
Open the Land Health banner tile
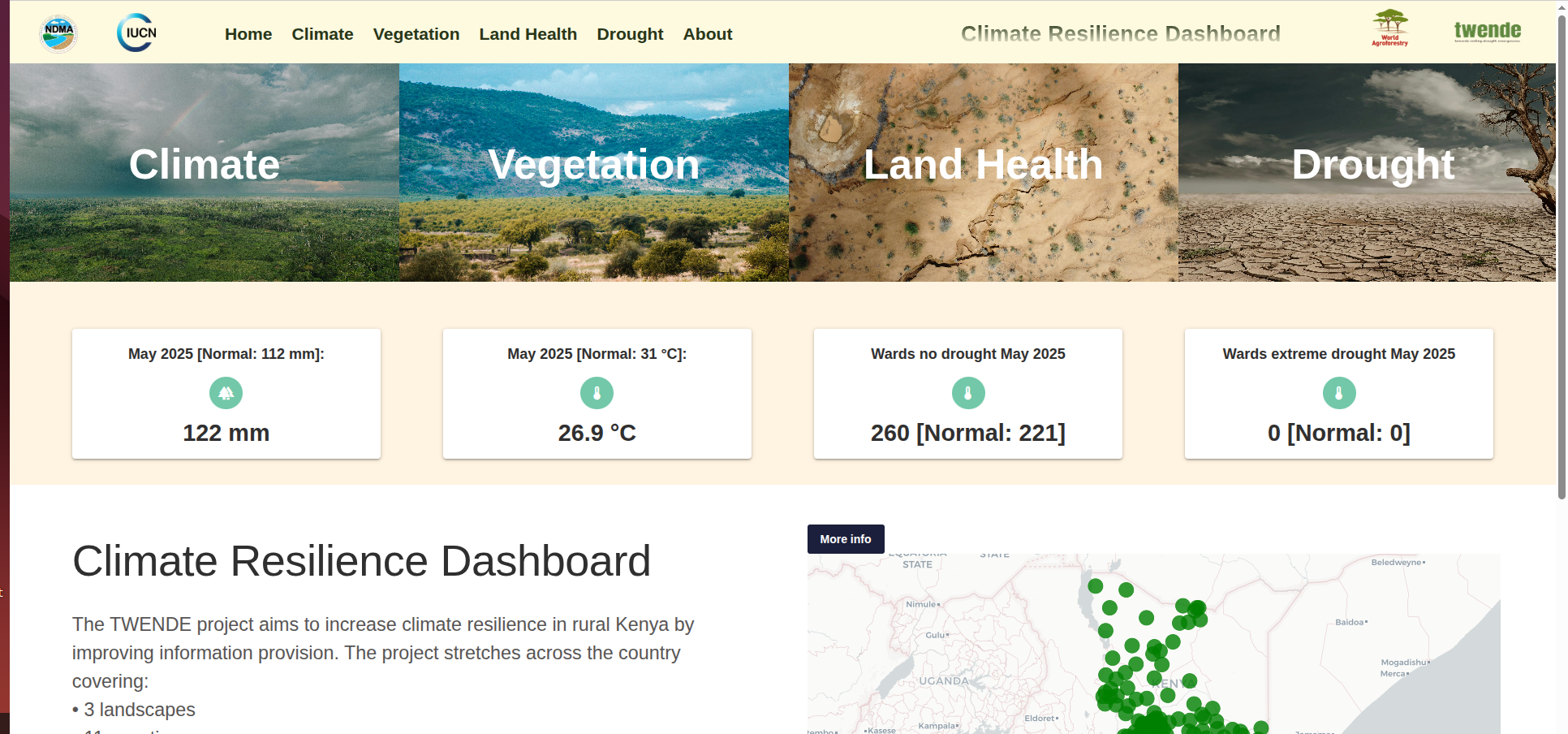984,172
